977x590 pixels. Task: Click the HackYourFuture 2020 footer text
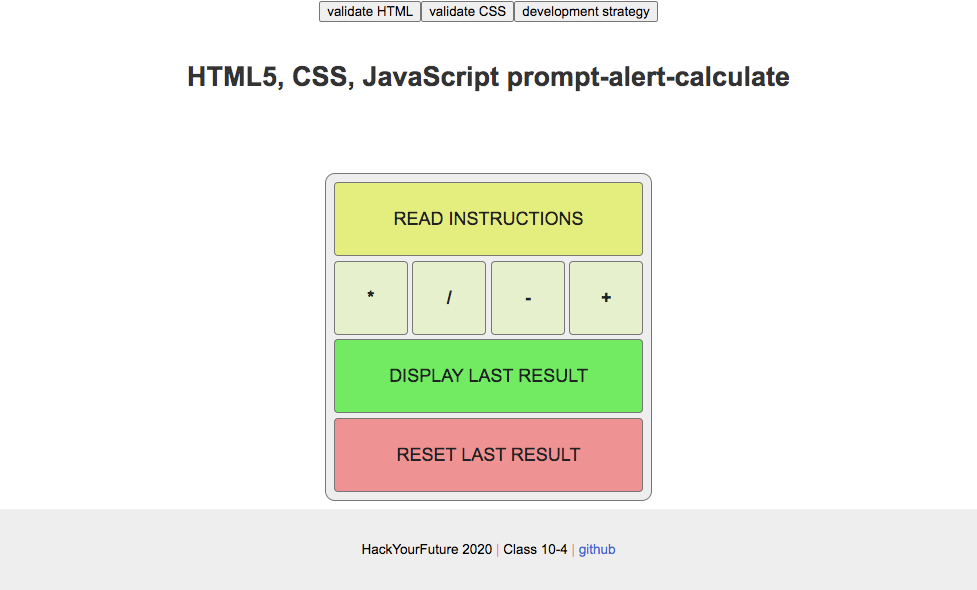click(x=427, y=549)
